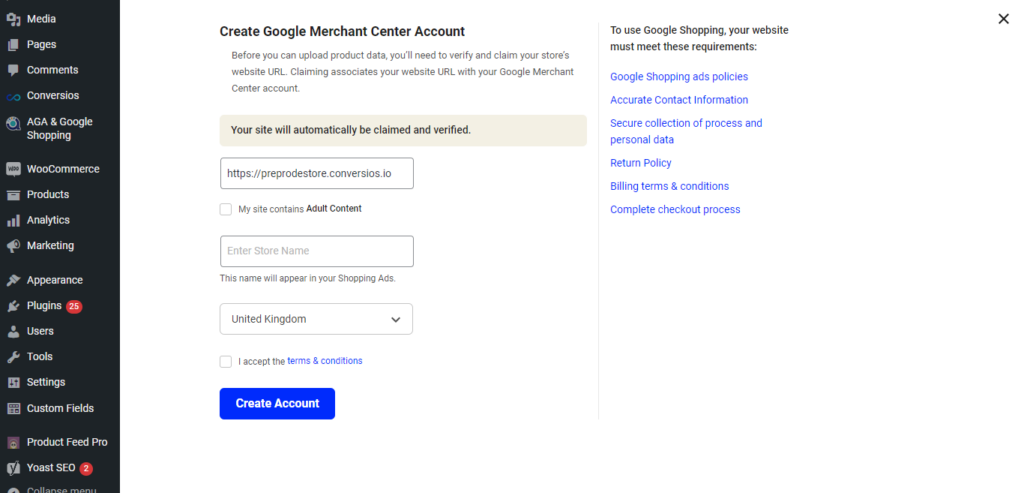Open the Yoast SEO icon

(x=13, y=468)
